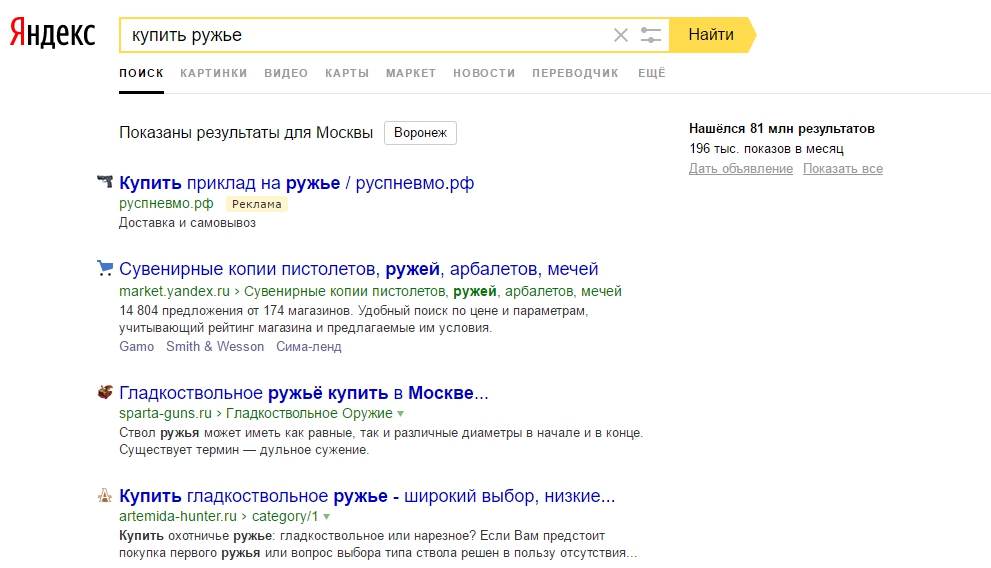Click snippet 'Купить охотничье ружье: гладкоствольное'

(378, 544)
